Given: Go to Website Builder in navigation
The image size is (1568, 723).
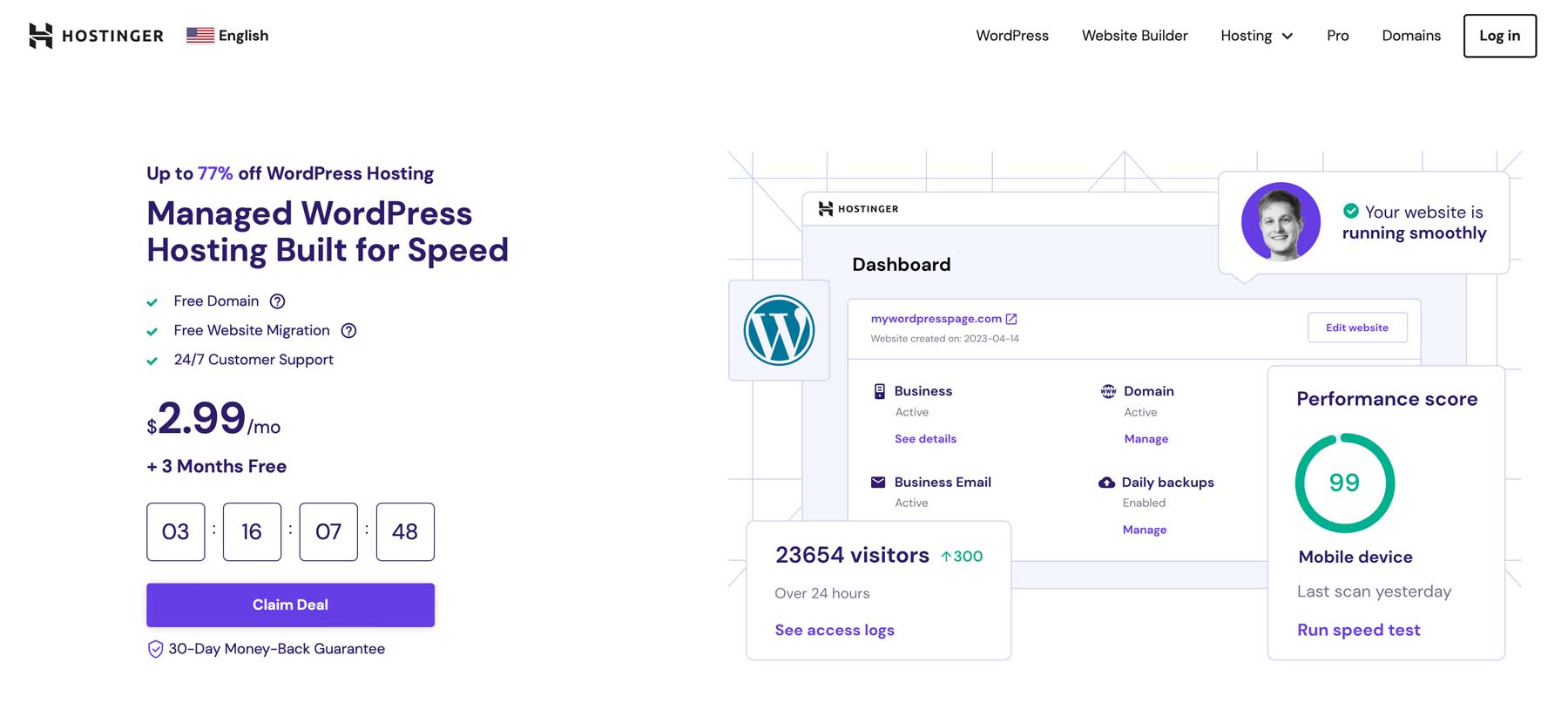Looking at the screenshot, I should [x=1134, y=36].
